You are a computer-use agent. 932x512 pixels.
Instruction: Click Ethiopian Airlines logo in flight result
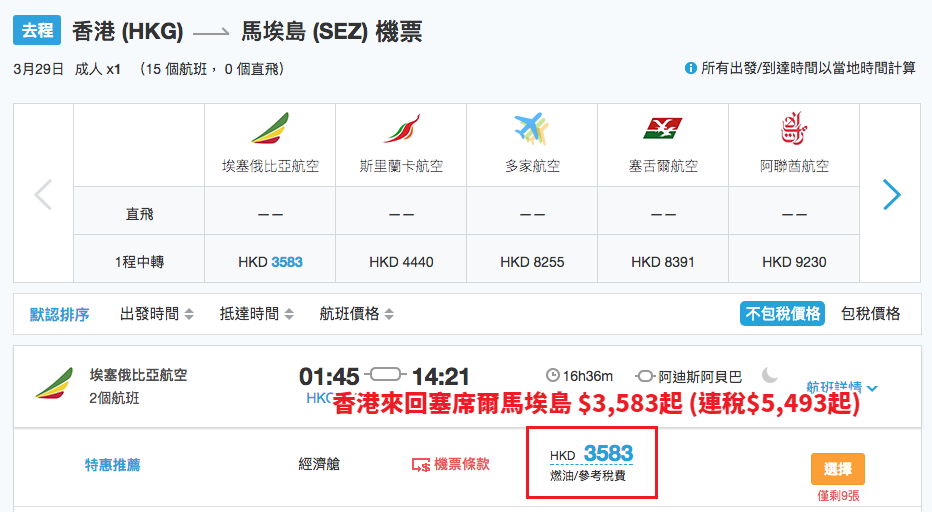coord(54,384)
